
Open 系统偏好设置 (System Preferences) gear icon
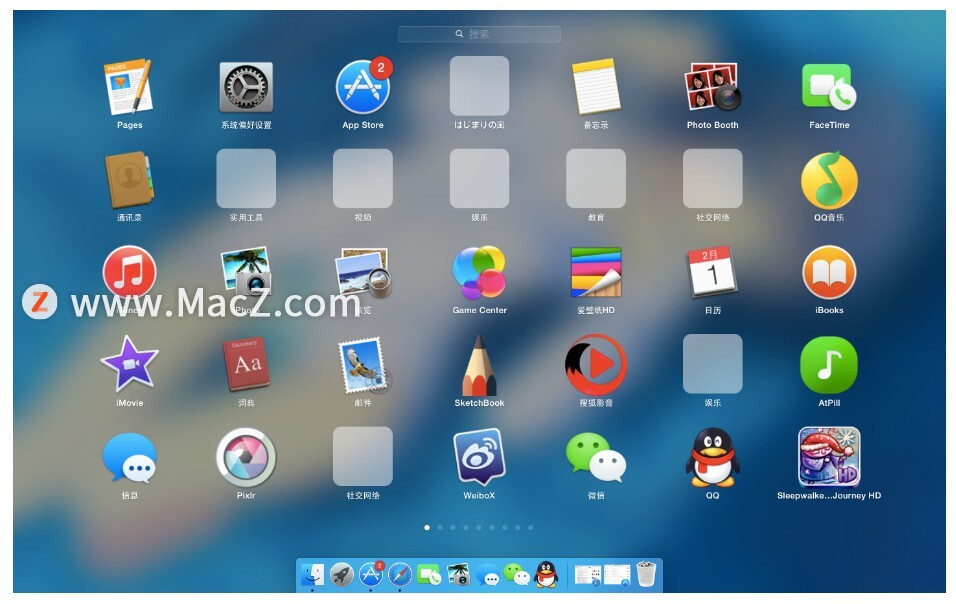(x=246, y=87)
